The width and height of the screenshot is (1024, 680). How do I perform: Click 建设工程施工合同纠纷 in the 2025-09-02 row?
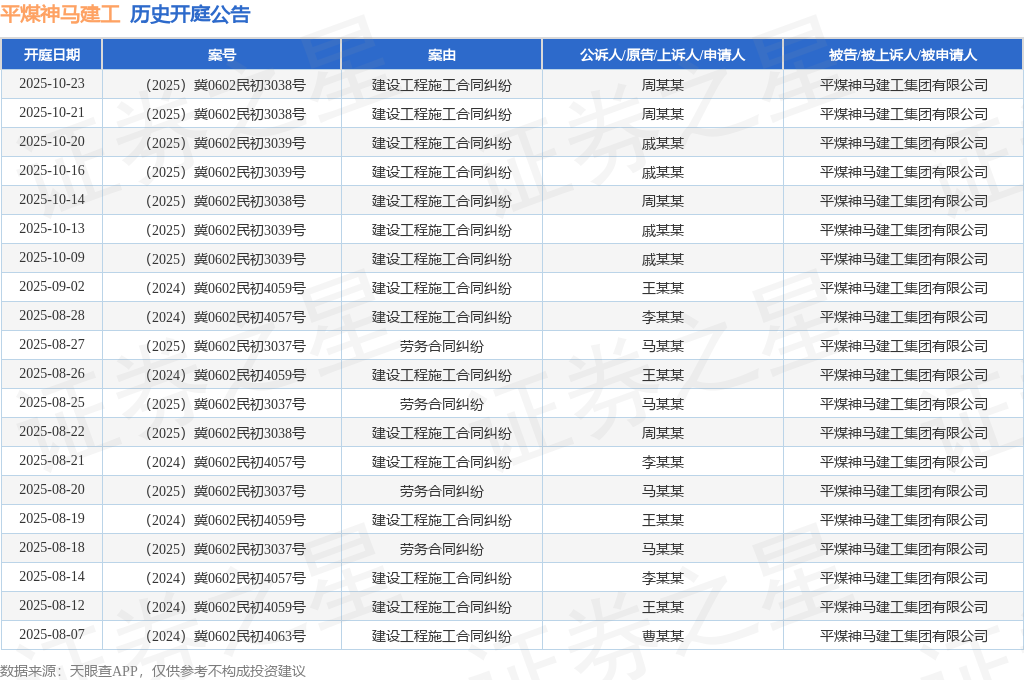(x=441, y=288)
